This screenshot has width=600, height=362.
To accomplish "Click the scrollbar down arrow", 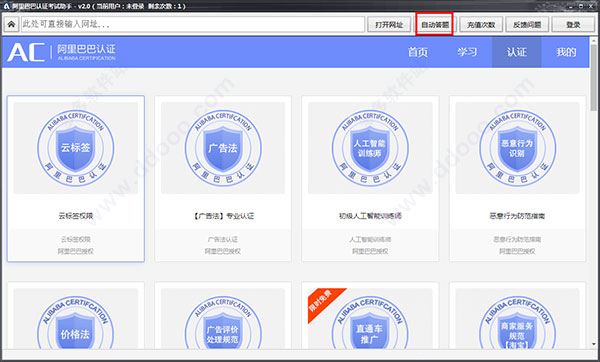I will pos(594,344).
